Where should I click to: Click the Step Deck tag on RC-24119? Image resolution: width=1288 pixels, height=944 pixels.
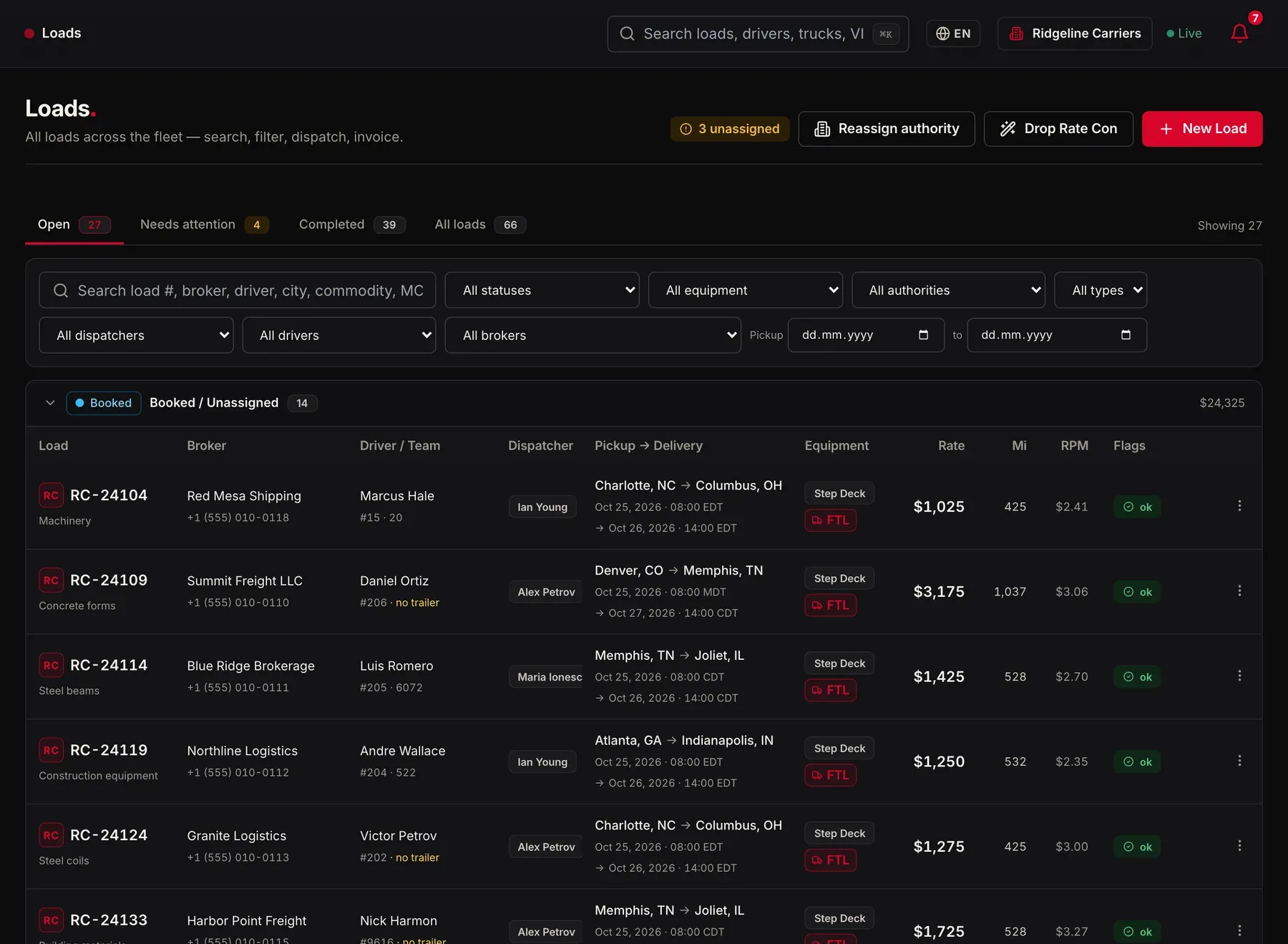(x=839, y=749)
